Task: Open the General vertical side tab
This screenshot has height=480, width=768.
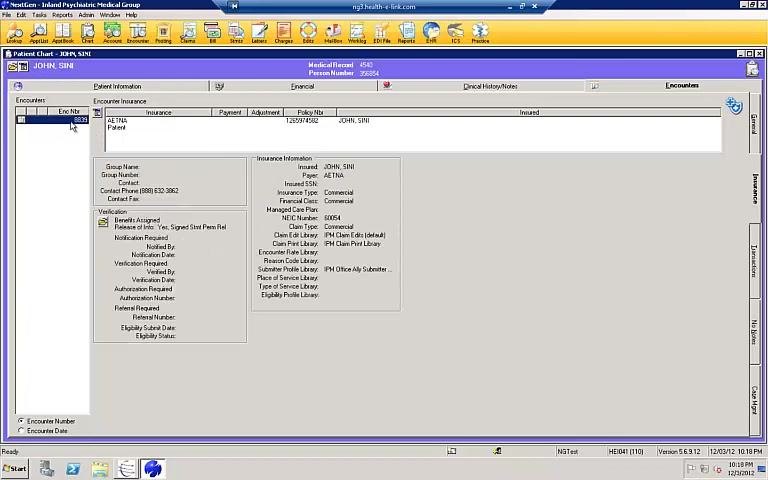Action: [x=754, y=123]
